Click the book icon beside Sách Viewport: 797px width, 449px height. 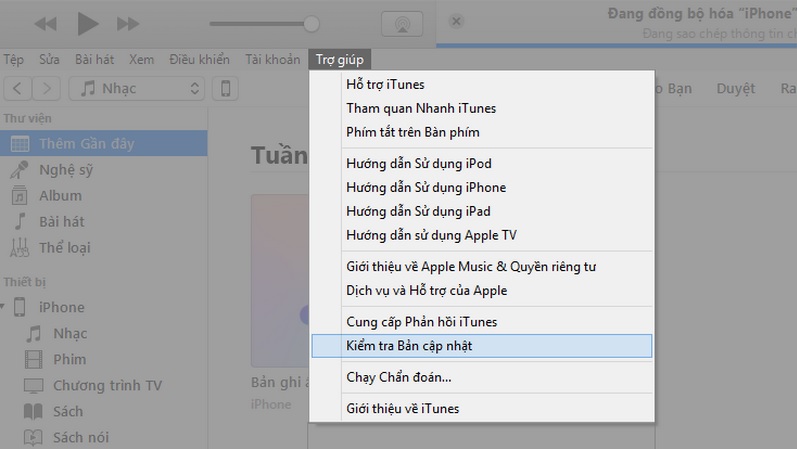point(33,411)
